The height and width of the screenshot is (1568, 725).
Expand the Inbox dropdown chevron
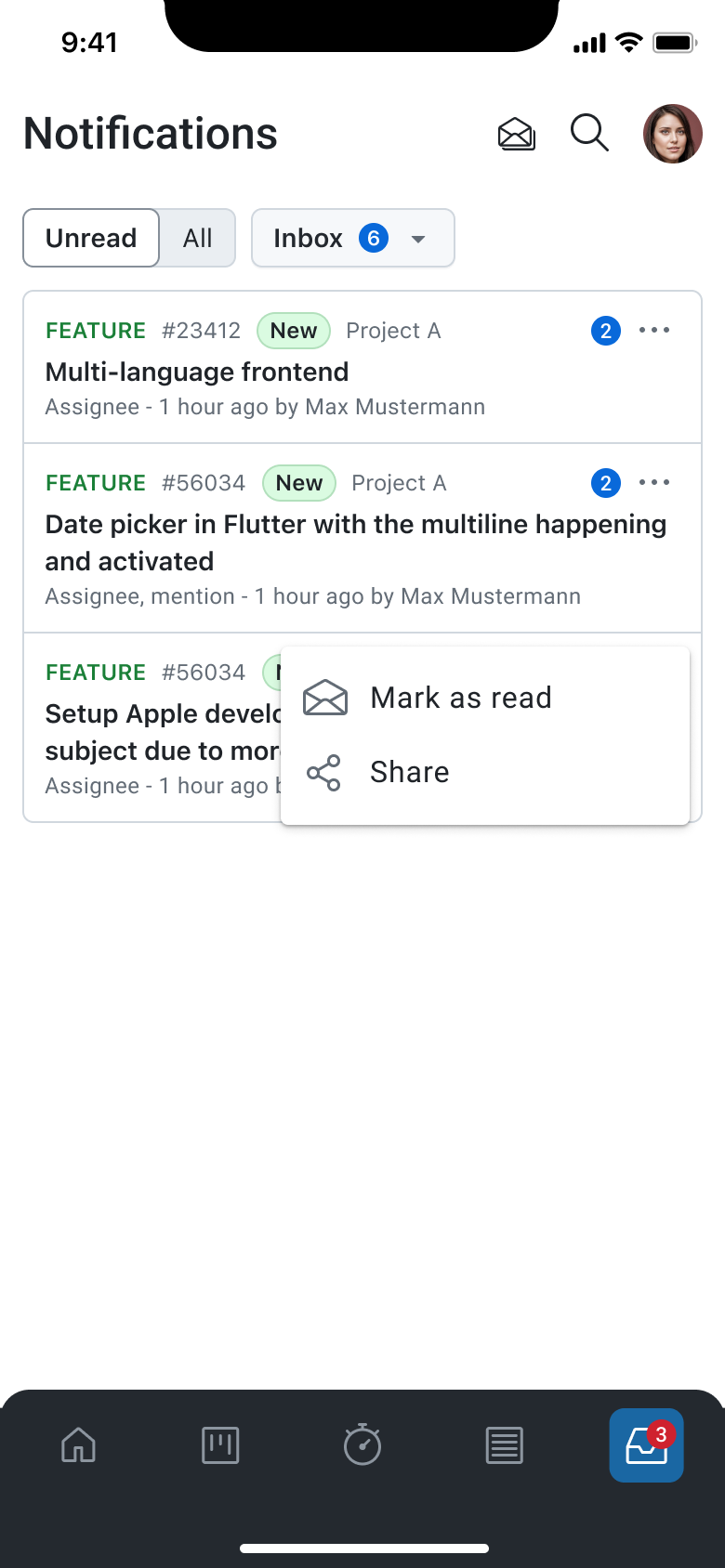click(418, 238)
